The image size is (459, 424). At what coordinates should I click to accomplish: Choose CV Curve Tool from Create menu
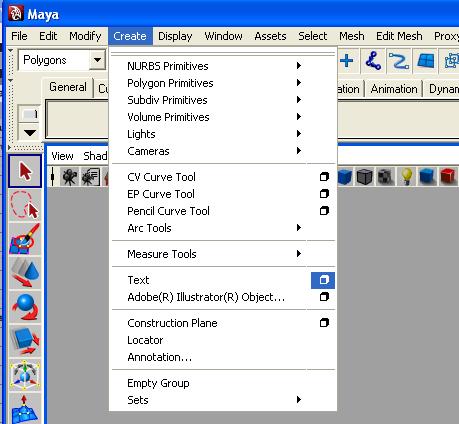click(x=161, y=177)
